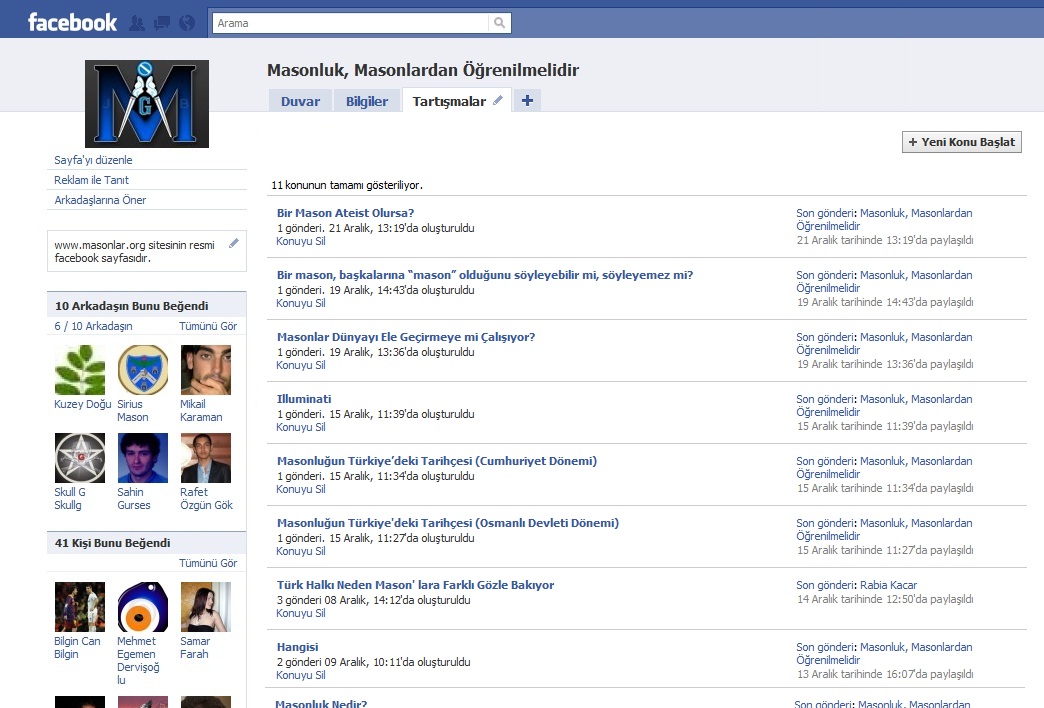Image resolution: width=1044 pixels, height=708 pixels.
Task: Add a new tab with plus icon
Action: click(x=527, y=101)
